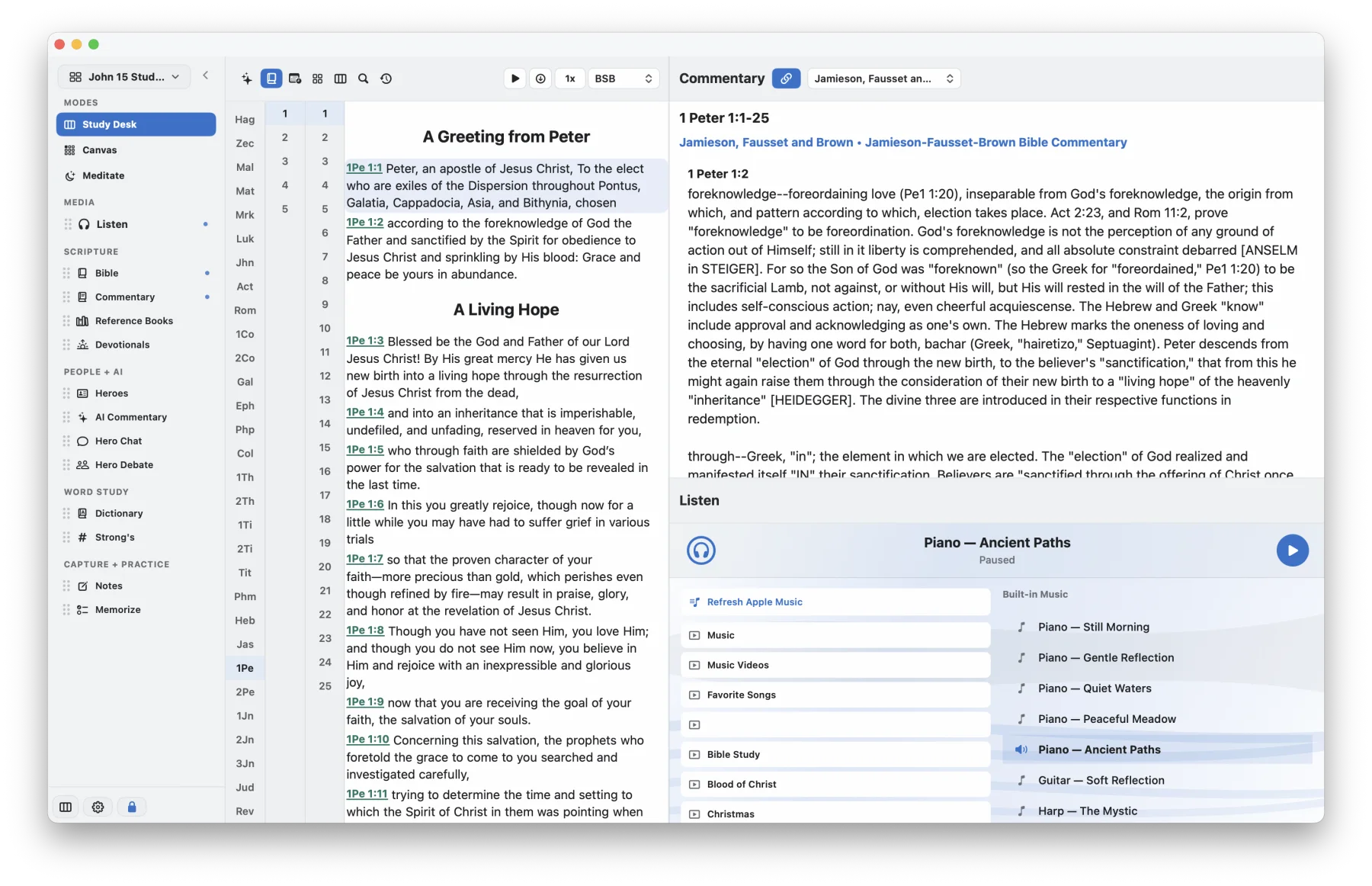The width and height of the screenshot is (1372, 886).
Task: Switch to Canvas mode
Action: 136,150
